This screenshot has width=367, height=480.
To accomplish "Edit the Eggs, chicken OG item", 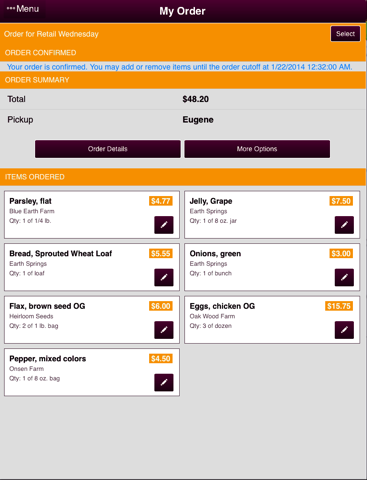I will click(x=344, y=330).
